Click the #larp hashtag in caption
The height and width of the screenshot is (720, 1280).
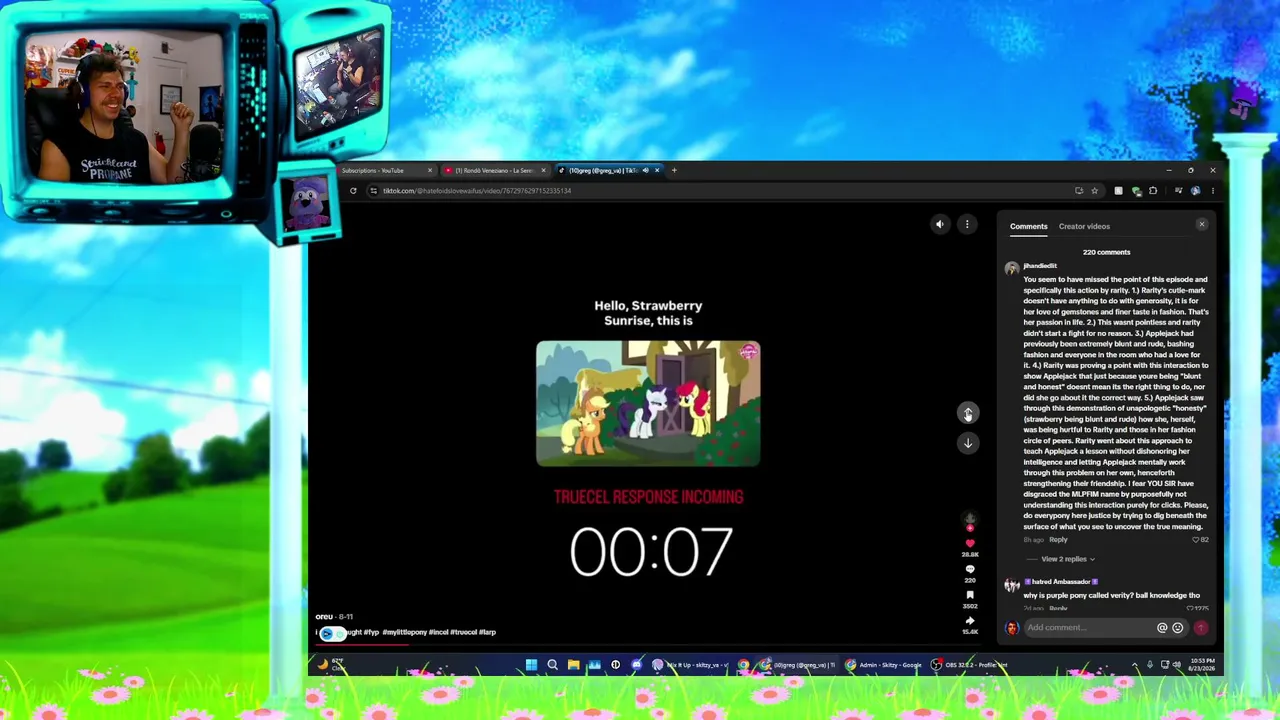click(487, 632)
